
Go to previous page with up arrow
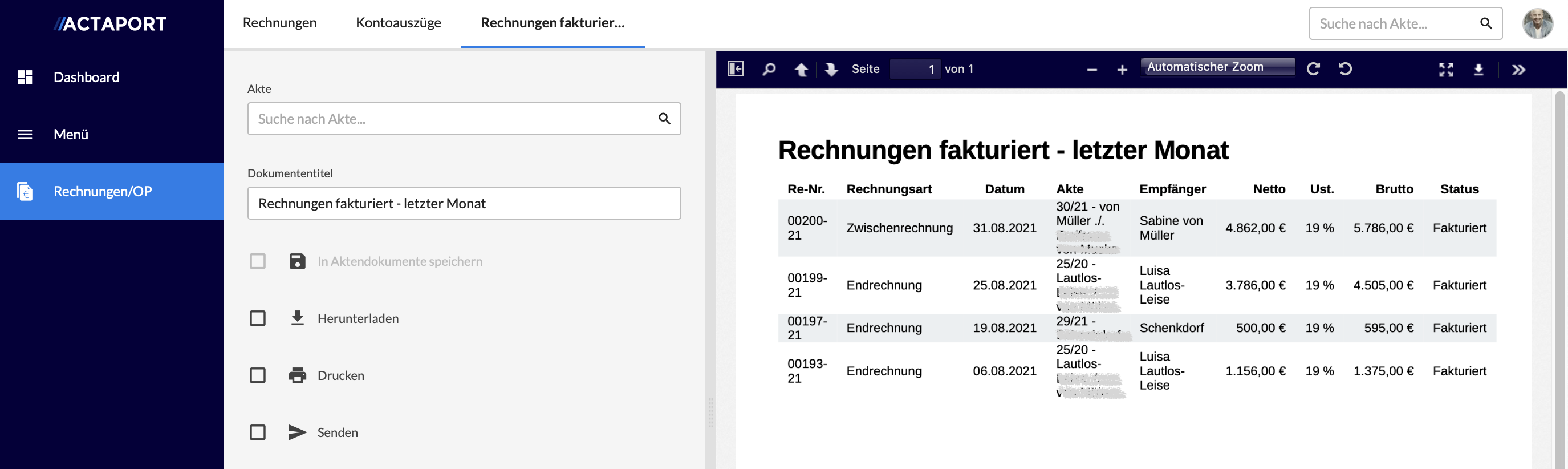[801, 70]
